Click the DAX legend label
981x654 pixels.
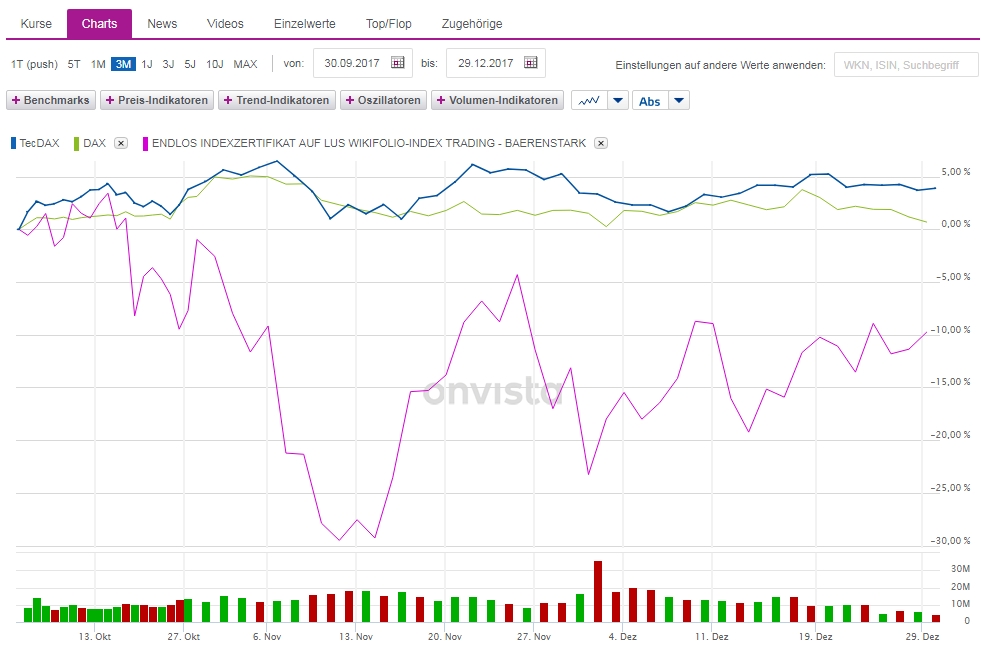coord(94,143)
